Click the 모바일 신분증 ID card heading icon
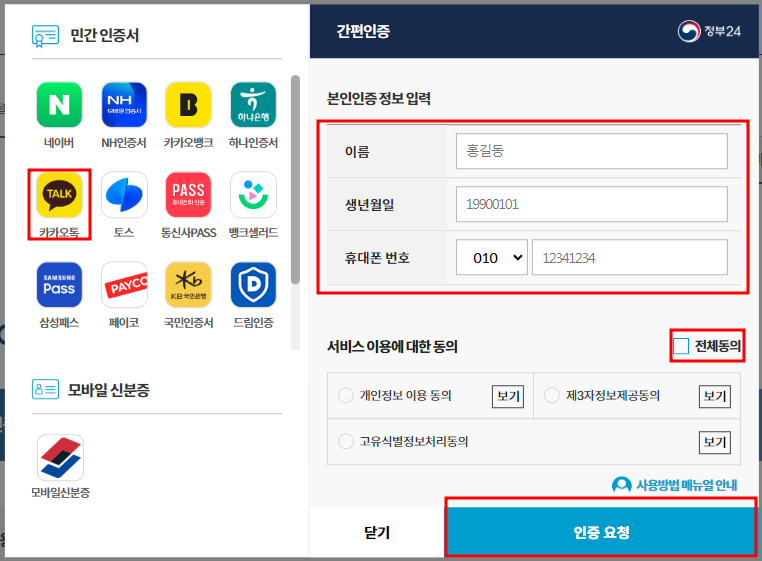The height and width of the screenshot is (561, 762). point(45,389)
